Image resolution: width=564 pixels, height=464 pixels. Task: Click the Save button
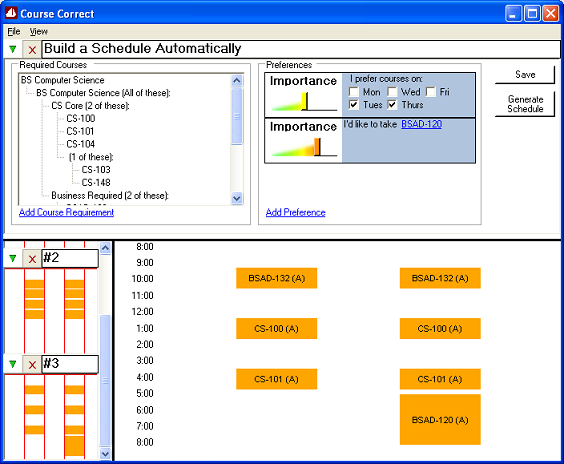[x=525, y=74]
